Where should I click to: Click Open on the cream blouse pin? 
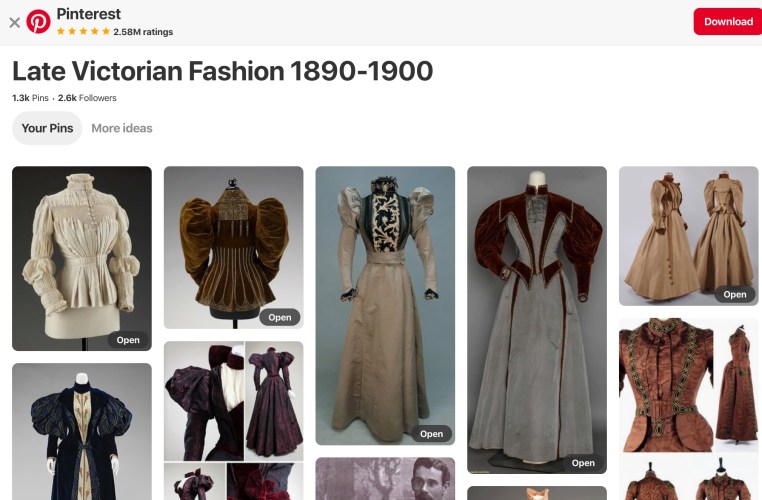click(128, 340)
